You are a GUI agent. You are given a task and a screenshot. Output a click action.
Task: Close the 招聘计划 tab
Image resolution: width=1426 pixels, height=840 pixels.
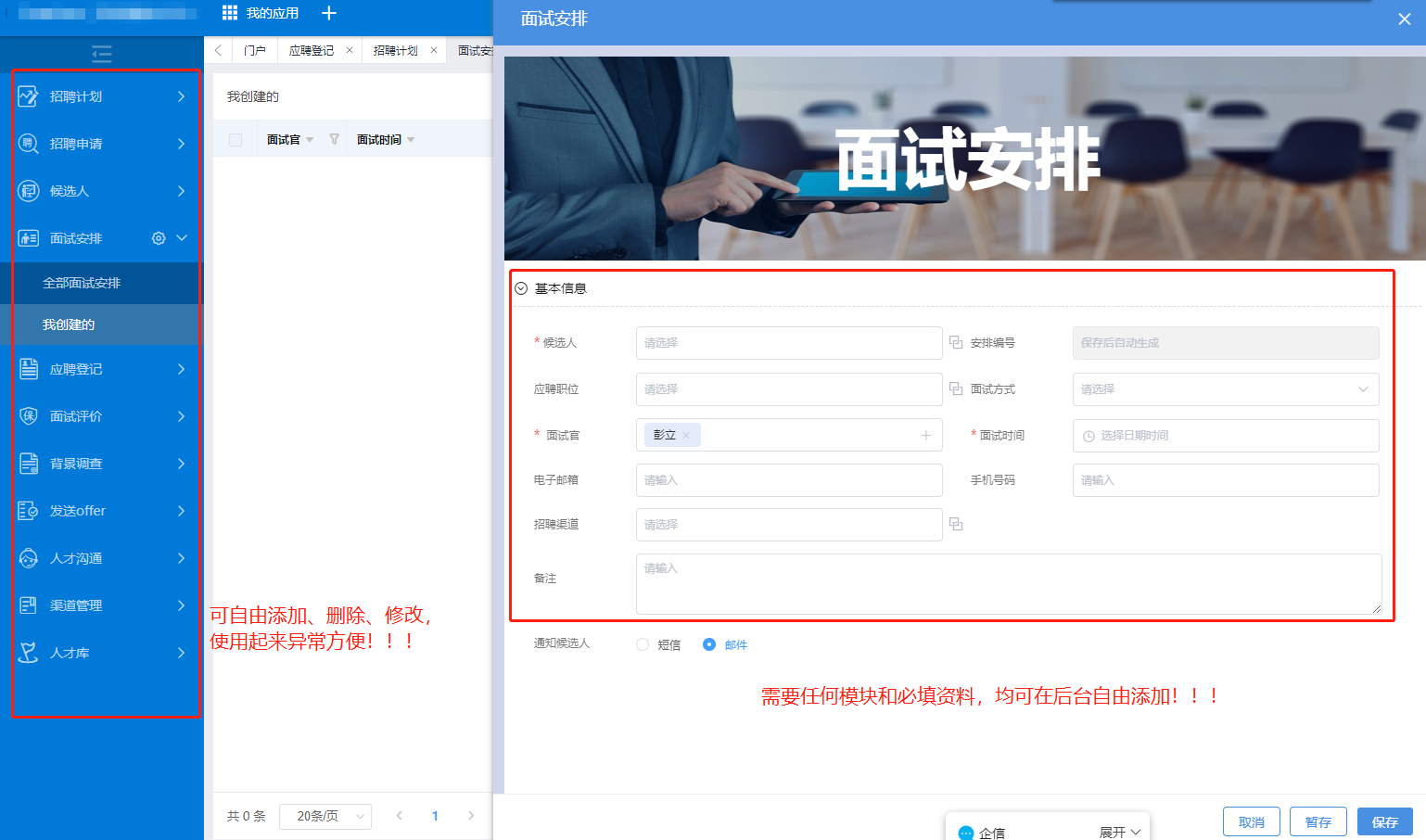coord(434,50)
